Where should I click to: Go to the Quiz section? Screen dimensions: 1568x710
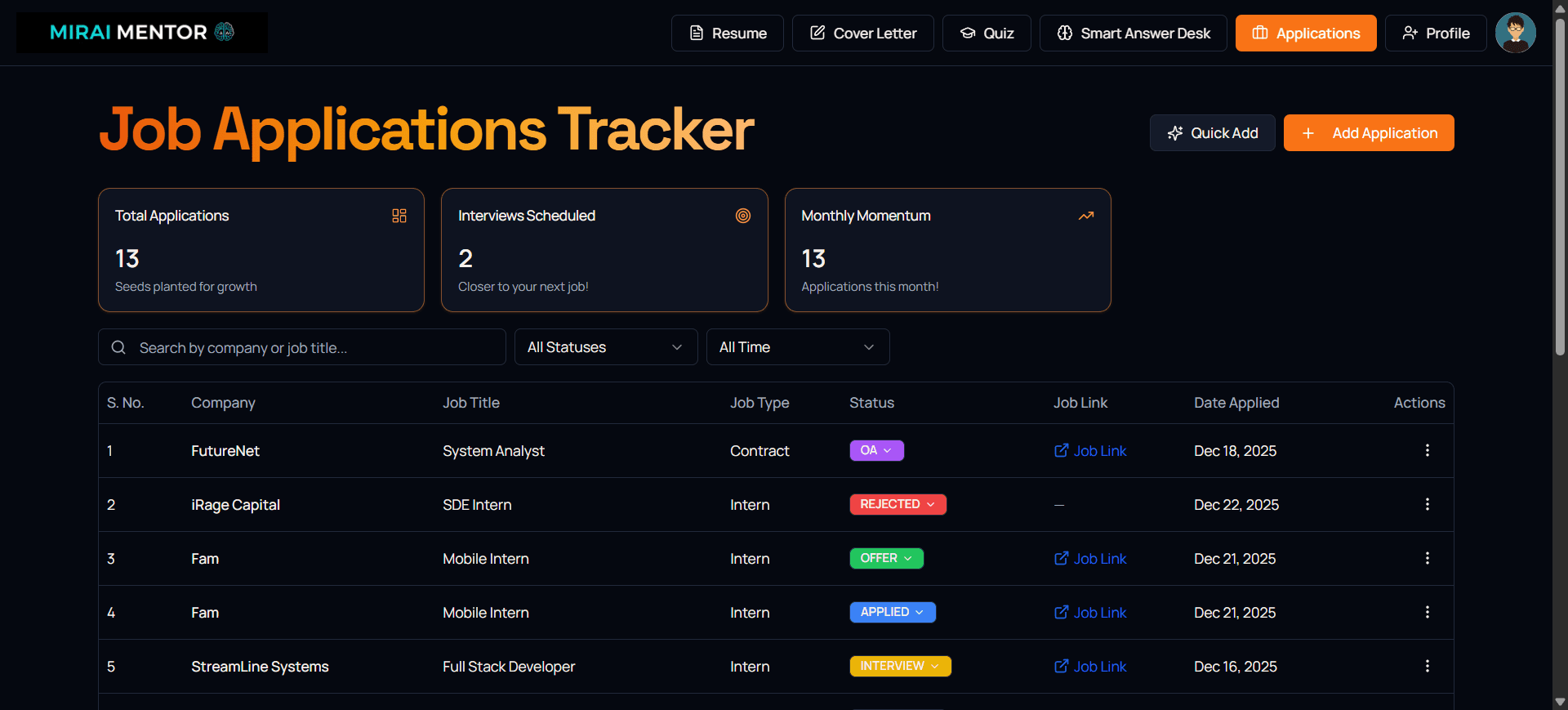pos(987,33)
